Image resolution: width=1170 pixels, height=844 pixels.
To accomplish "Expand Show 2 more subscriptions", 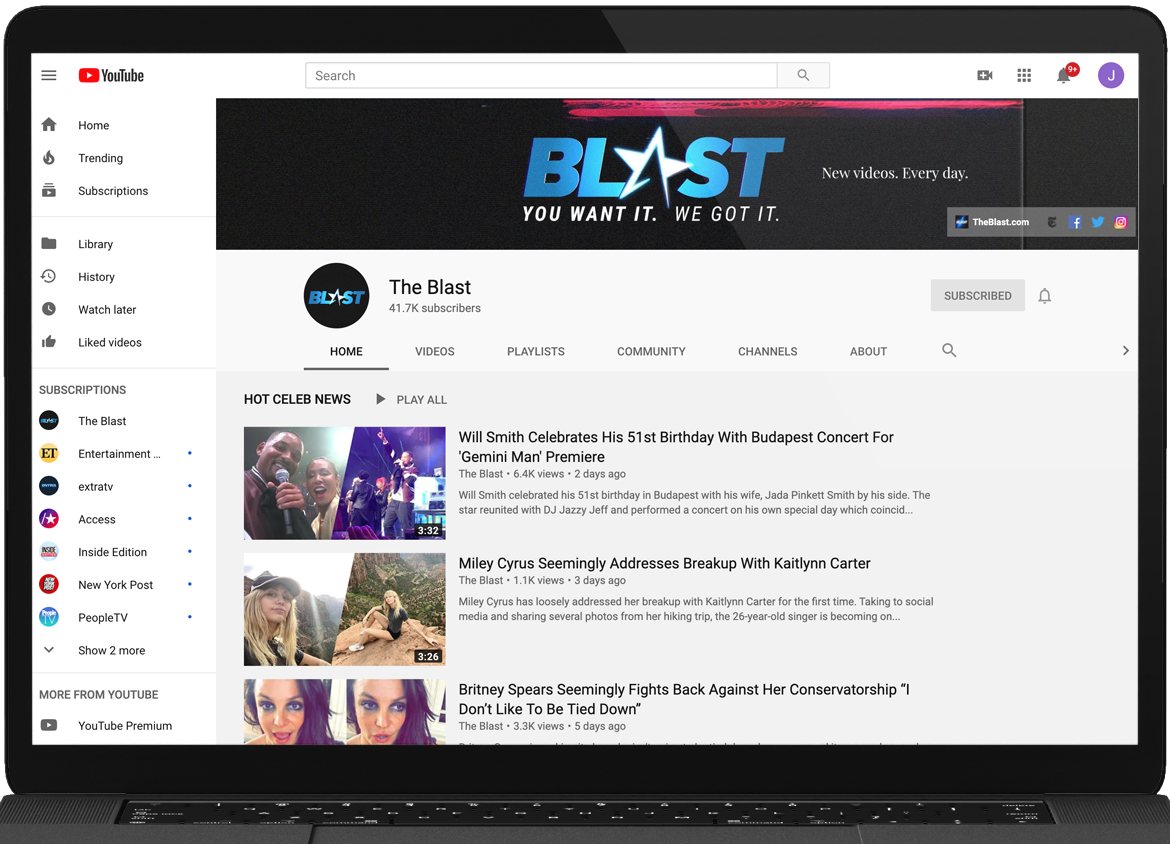I will (112, 650).
